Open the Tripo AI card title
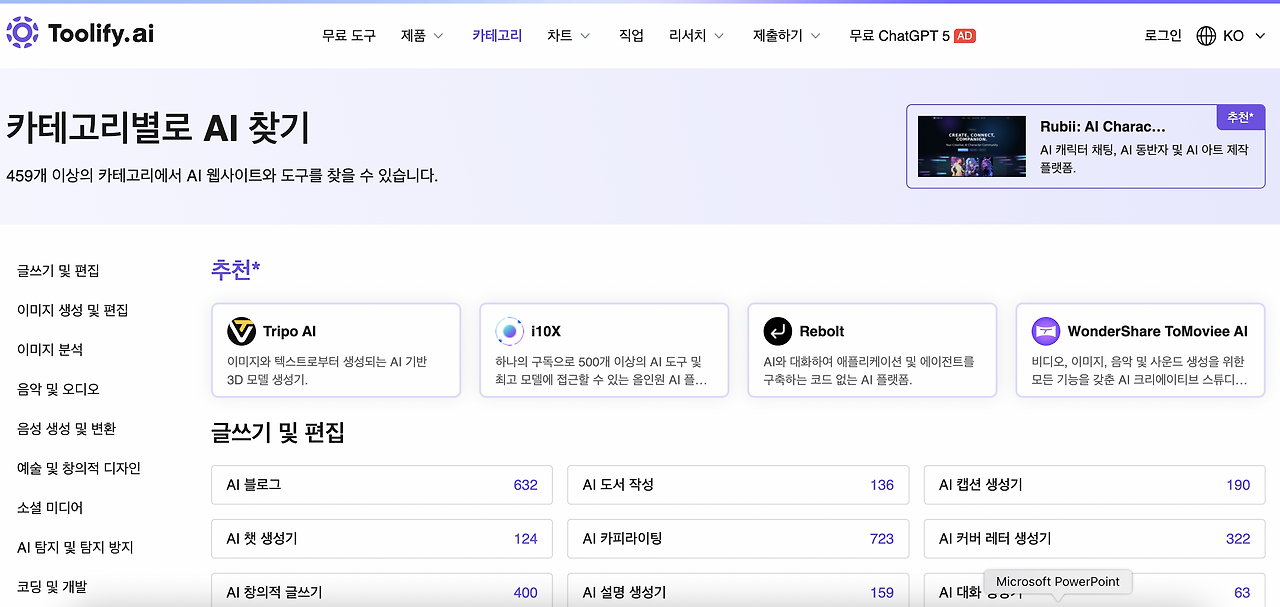1280x607 pixels. (x=290, y=331)
